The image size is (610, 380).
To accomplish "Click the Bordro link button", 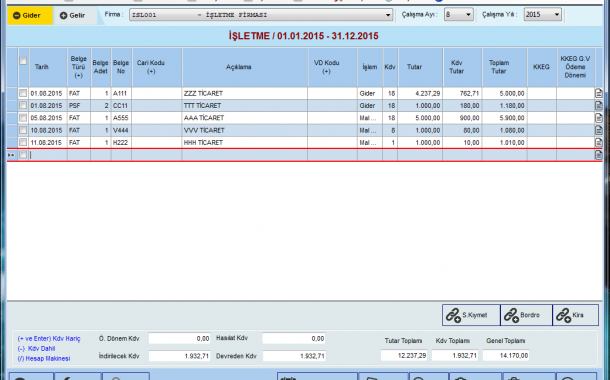I will tap(526, 315).
